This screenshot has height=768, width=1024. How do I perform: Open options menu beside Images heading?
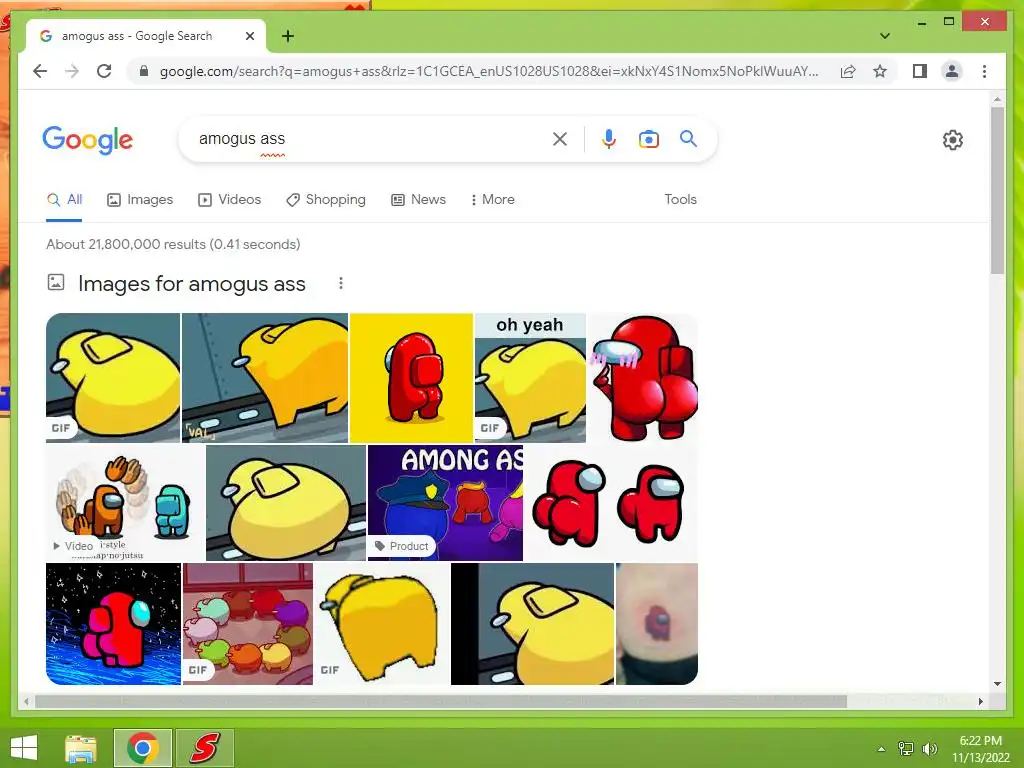(340, 283)
